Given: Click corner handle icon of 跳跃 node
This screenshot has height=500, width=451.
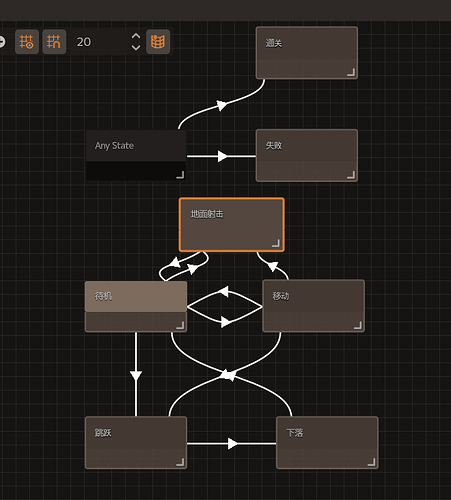Looking at the screenshot, I should point(180,462).
